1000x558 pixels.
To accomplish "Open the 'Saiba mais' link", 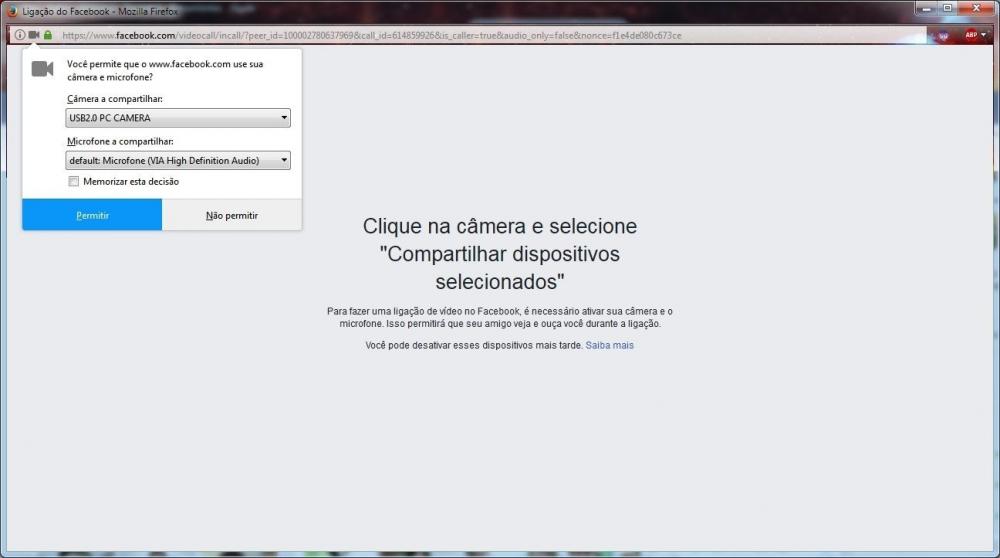I will [610, 345].
